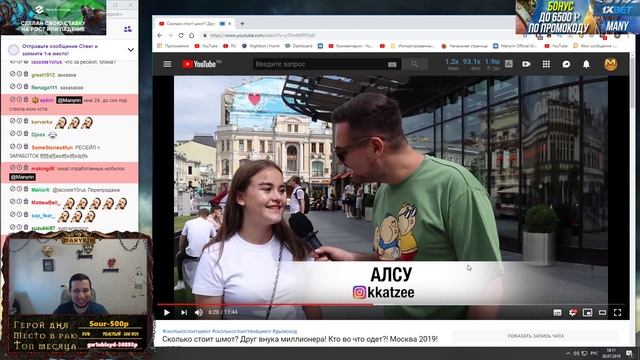The width and height of the screenshot is (640, 360).
Task: Open the channel stats chart icon
Action: point(509,64)
